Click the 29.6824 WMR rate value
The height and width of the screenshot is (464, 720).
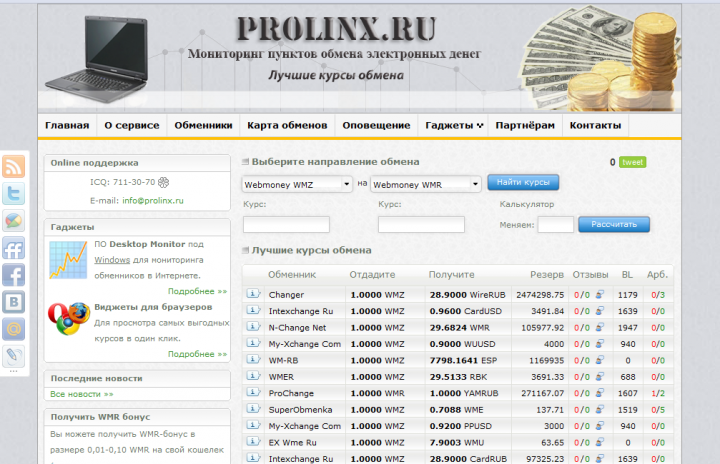tap(460, 328)
